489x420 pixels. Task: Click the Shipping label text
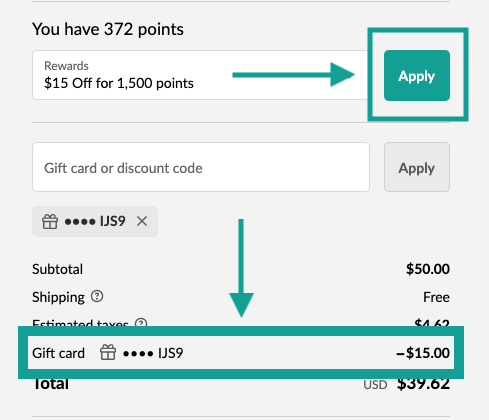(x=58, y=297)
